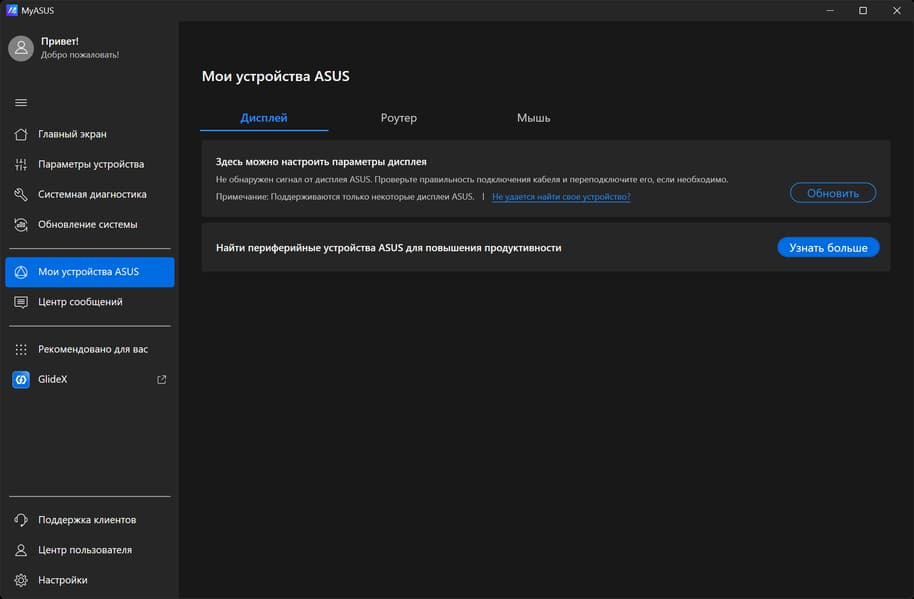Viewport: 914px width, 599px height.
Task: Open GlideX external link arrow icon
Action: point(162,379)
